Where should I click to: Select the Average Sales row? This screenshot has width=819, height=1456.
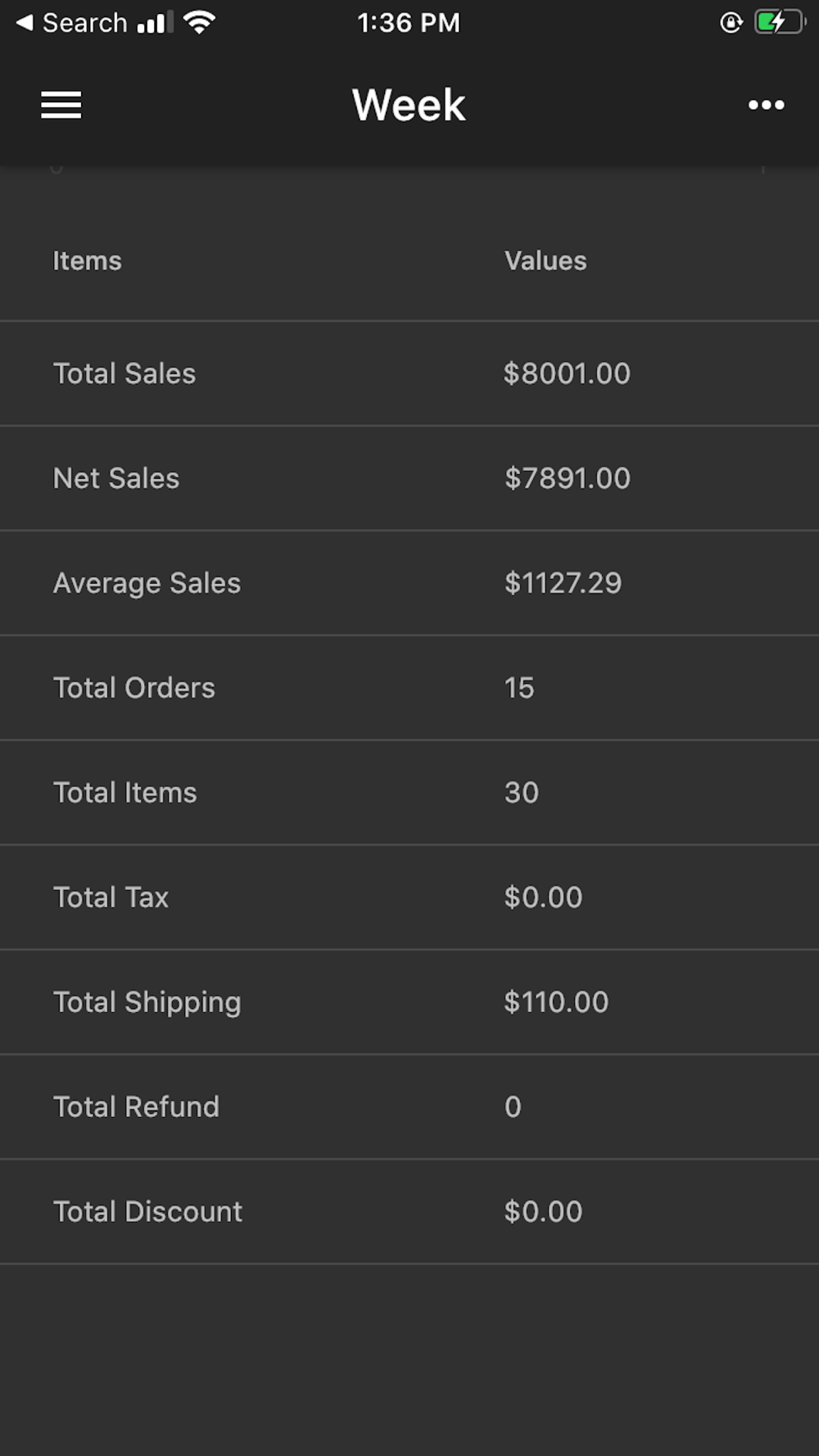(x=409, y=583)
